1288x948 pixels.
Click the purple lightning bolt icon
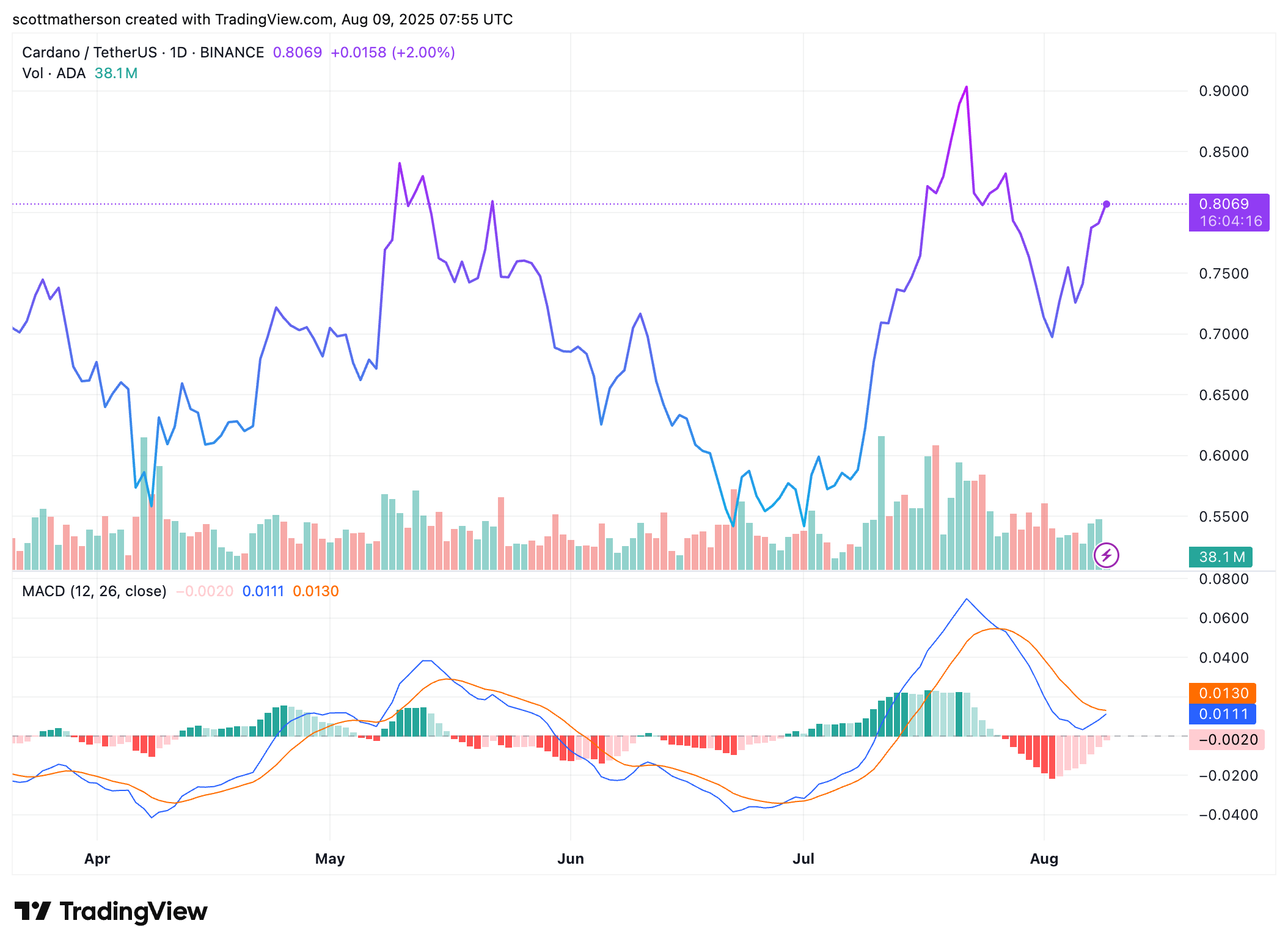tap(1107, 555)
